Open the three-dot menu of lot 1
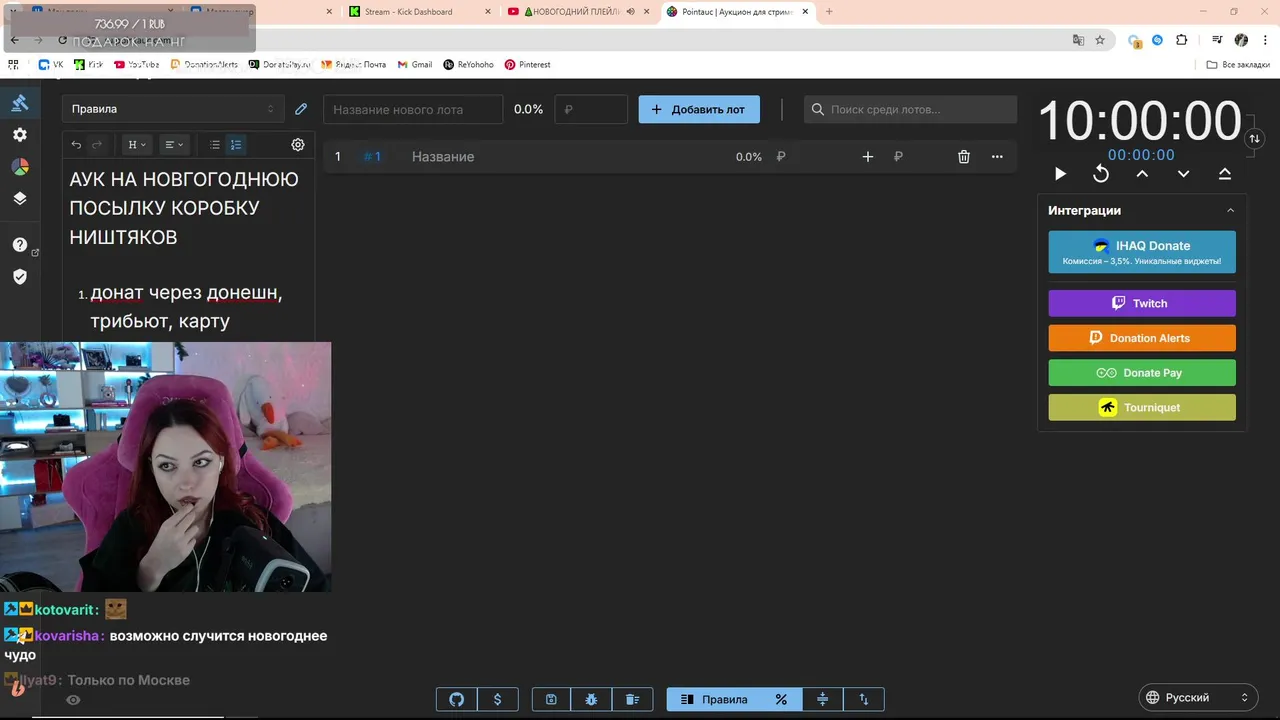The image size is (1280, 720). 997,157
